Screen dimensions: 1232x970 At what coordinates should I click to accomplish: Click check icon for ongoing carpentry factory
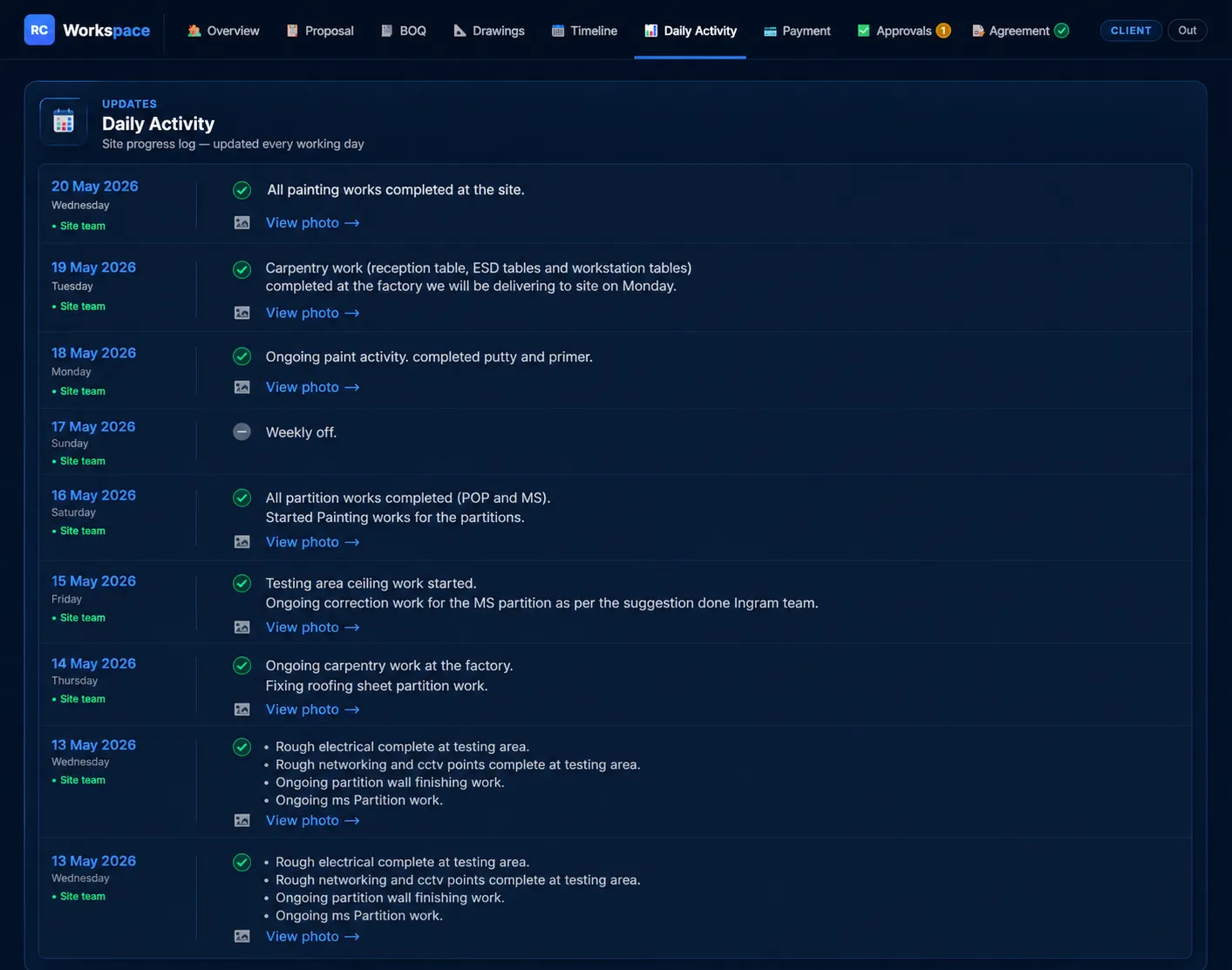[x=242, y=665]
